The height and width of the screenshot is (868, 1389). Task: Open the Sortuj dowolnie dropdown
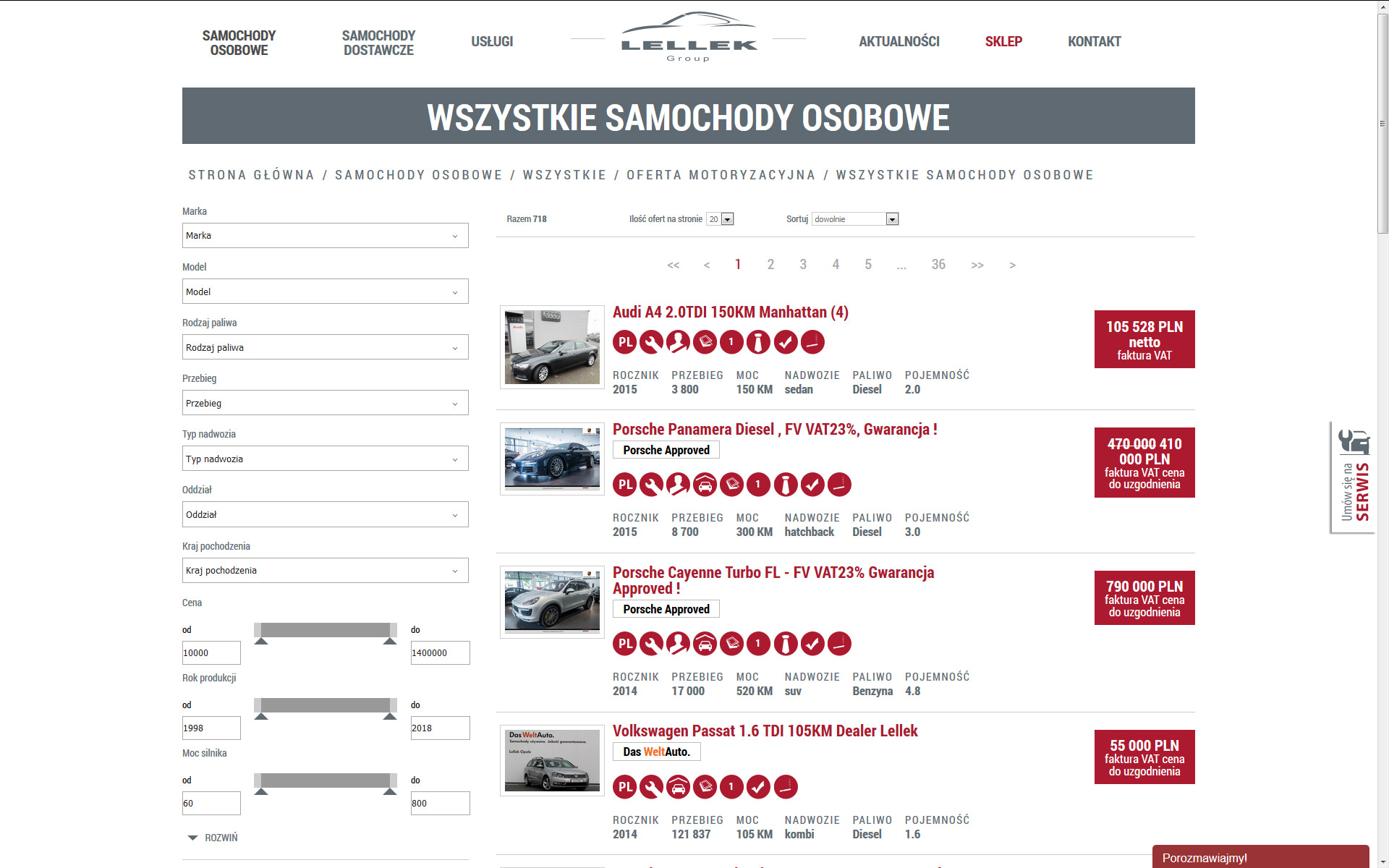click(x=855, y=219)
